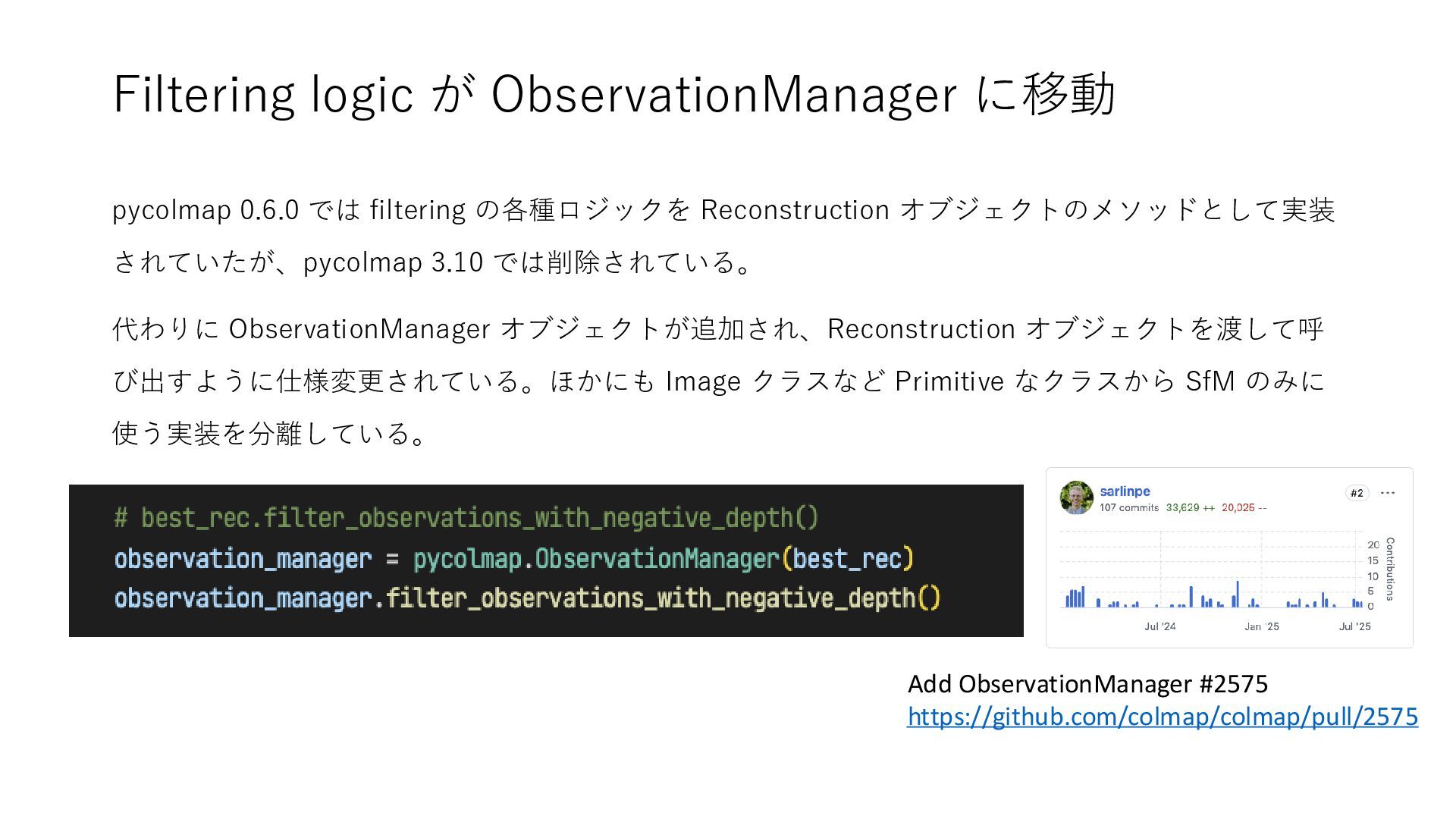Click the vertical Contributions axis title
1456x819 pixels.
point(1390,569)
